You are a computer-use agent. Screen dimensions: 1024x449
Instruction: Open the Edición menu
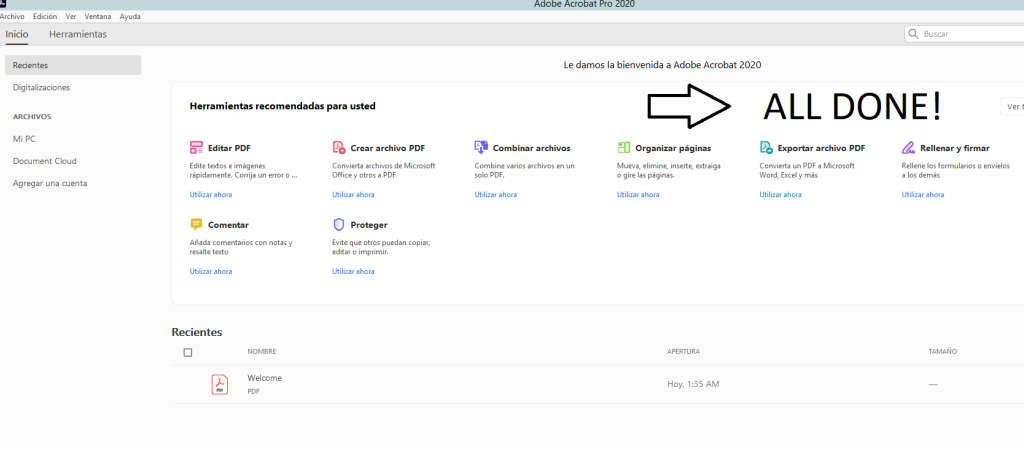45,16
